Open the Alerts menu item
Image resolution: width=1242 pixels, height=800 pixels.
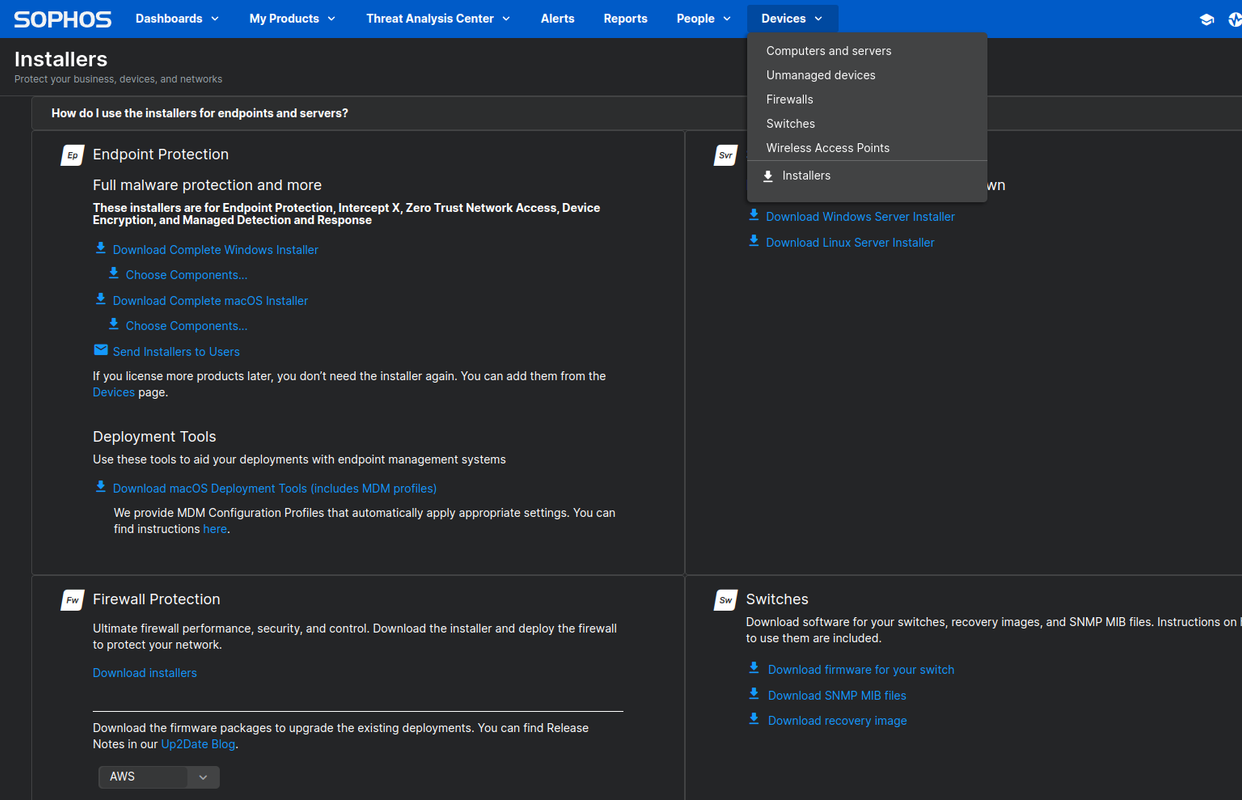[x=557, y=18]
